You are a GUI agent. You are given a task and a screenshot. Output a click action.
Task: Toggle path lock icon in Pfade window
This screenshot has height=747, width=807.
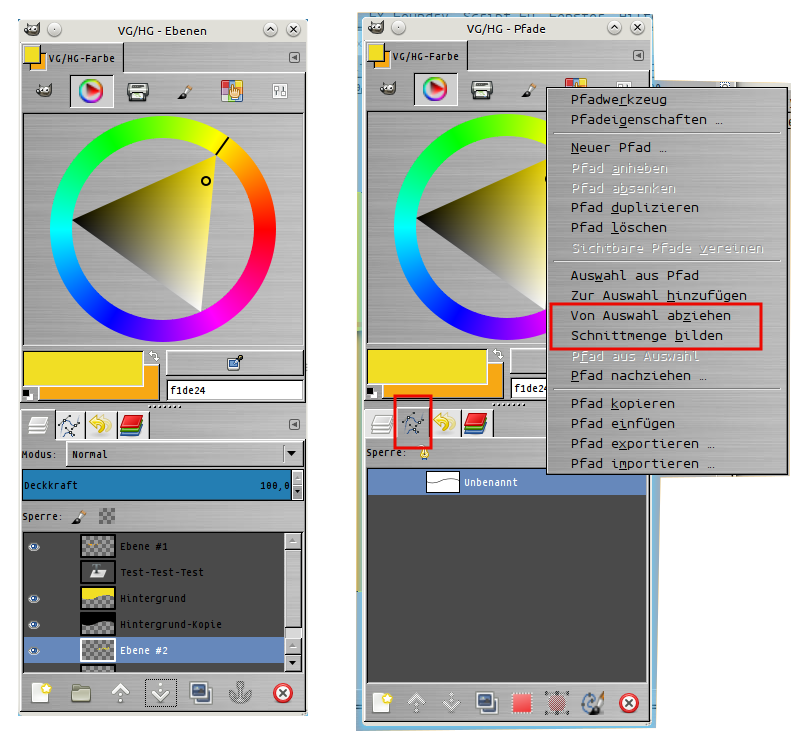424,453
